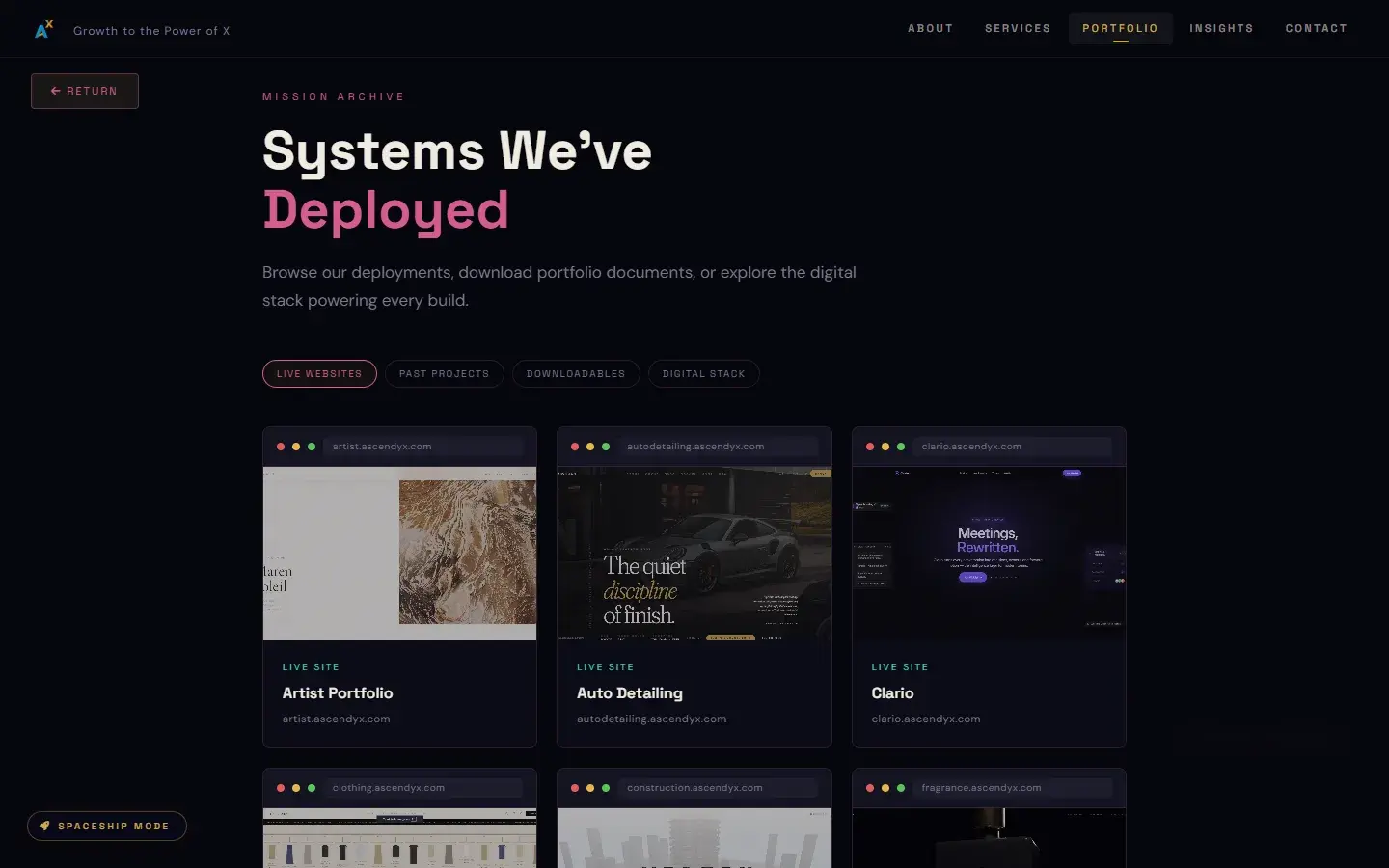Open the About menu item
This screenshot has width=1389, height=868.
pyautogui.click(x=930, y=28)
